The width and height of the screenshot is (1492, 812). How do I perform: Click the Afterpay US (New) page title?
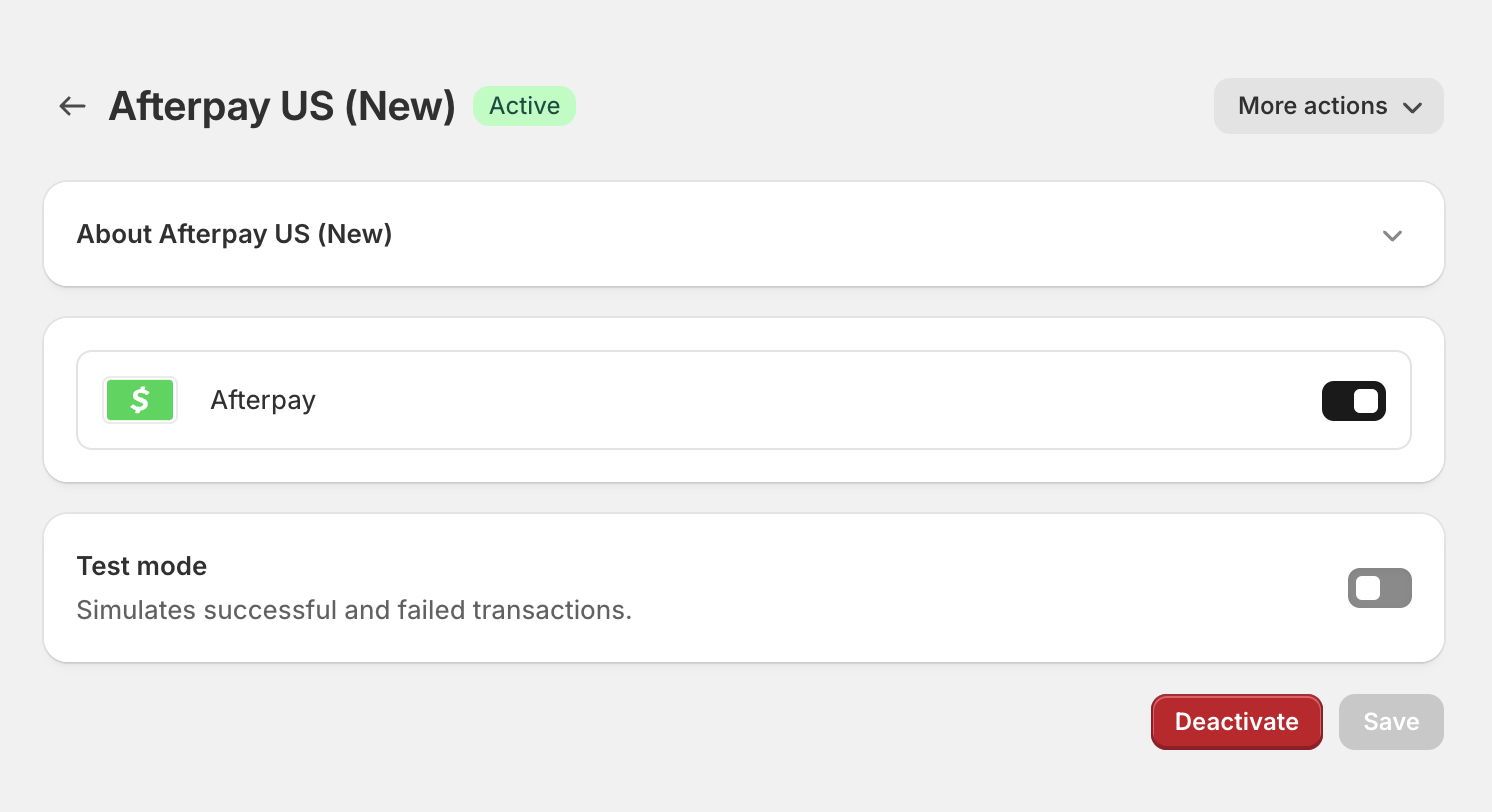(282, 106)
